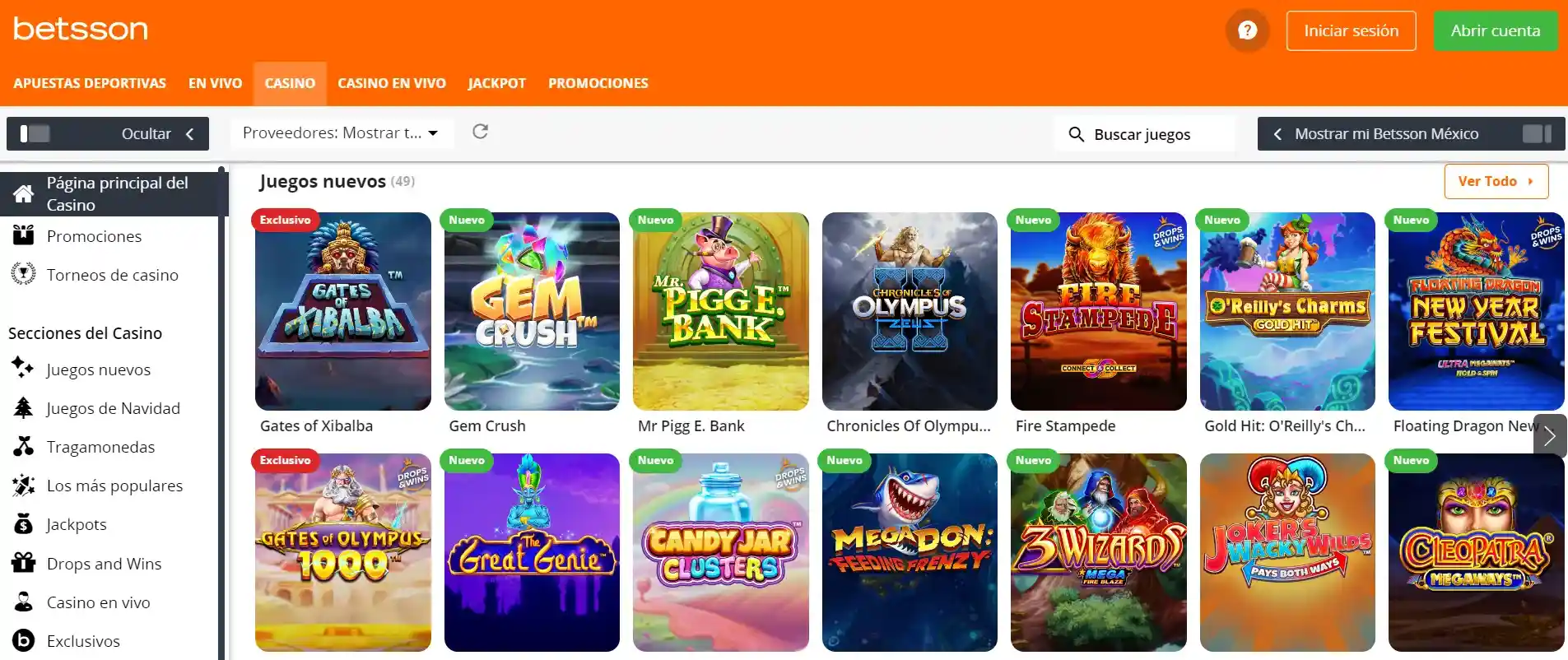Open Página principal del Casino link
1568x660 pixels.
(113, 193)
